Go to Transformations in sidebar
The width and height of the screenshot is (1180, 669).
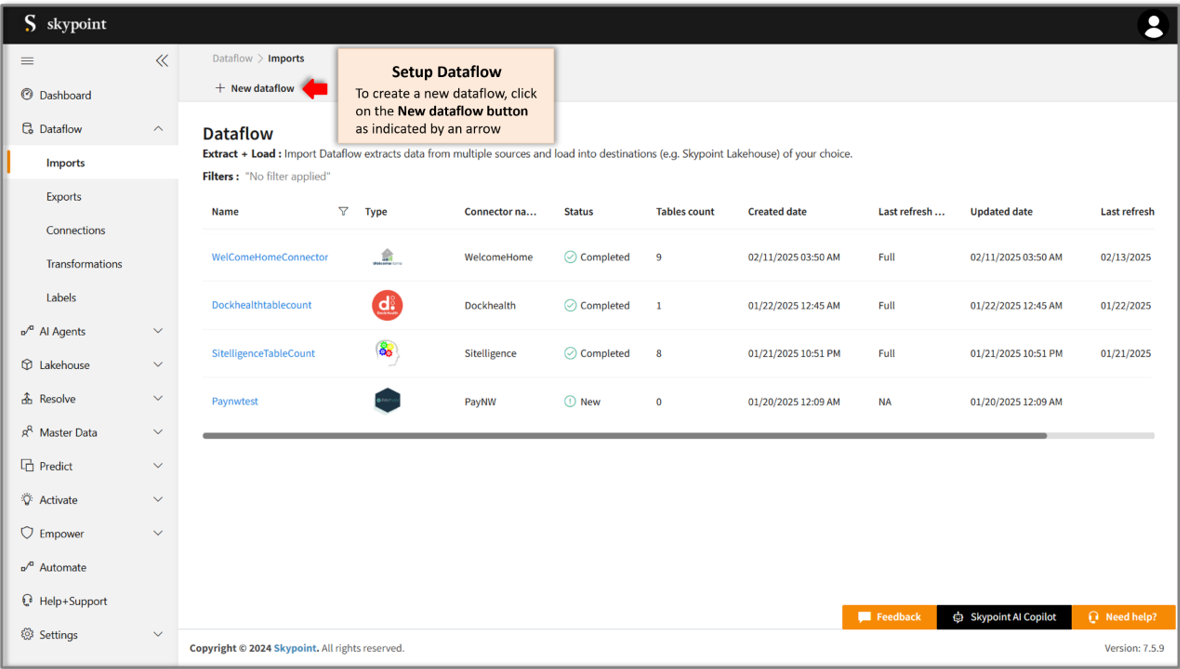tap(84, 264)
